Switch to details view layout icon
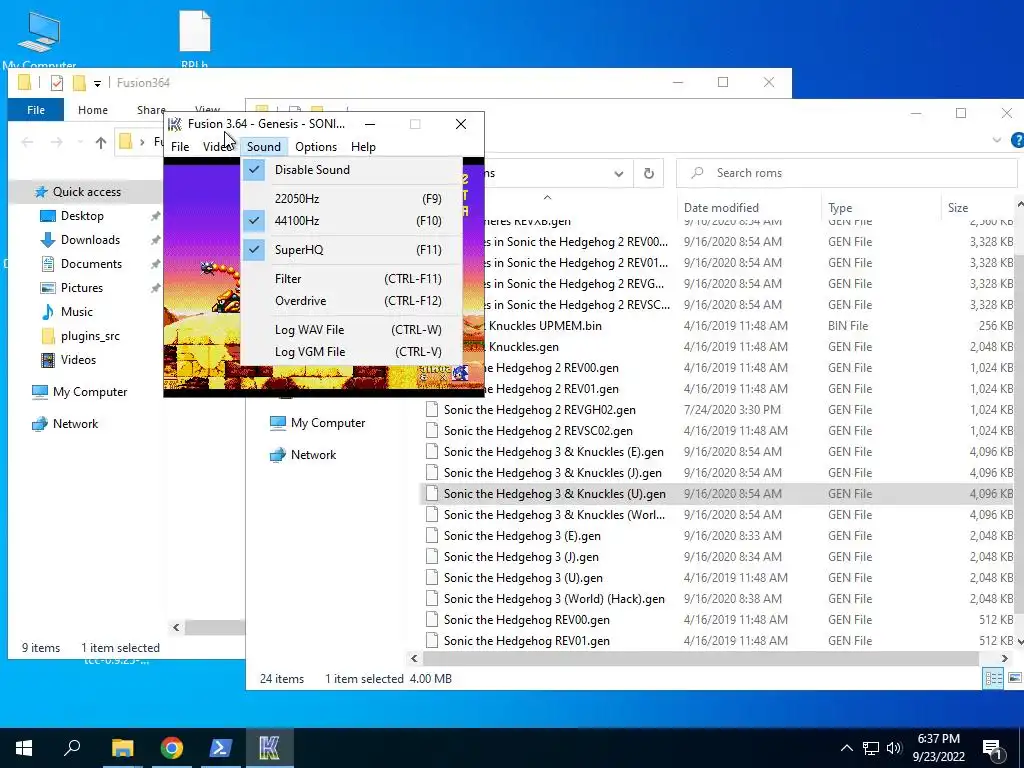This screenshot has height=768, width=1024. pyautogui.click(x=993, y=678)
